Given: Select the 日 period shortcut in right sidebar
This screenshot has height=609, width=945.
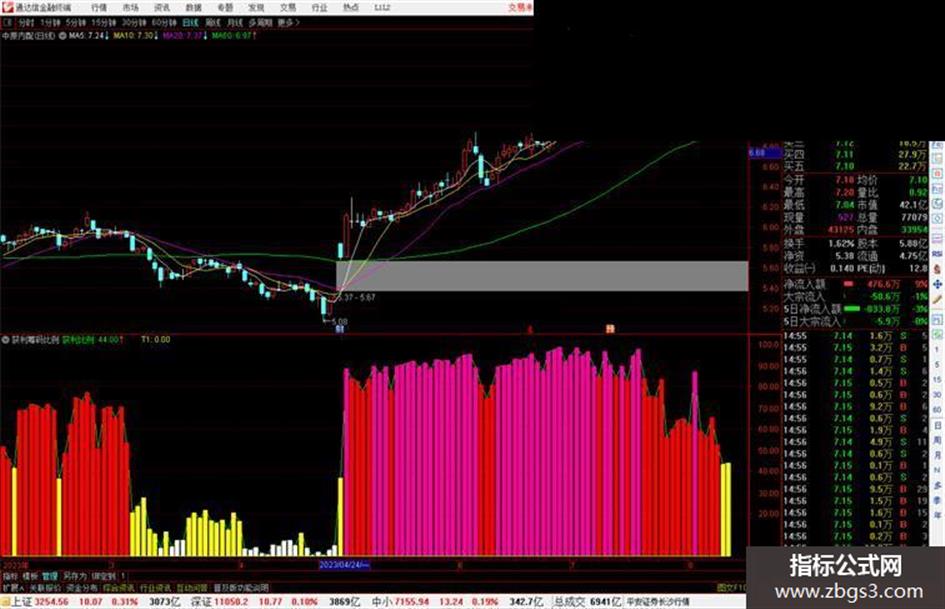Looking at the screenshot, I should point(938,426).
